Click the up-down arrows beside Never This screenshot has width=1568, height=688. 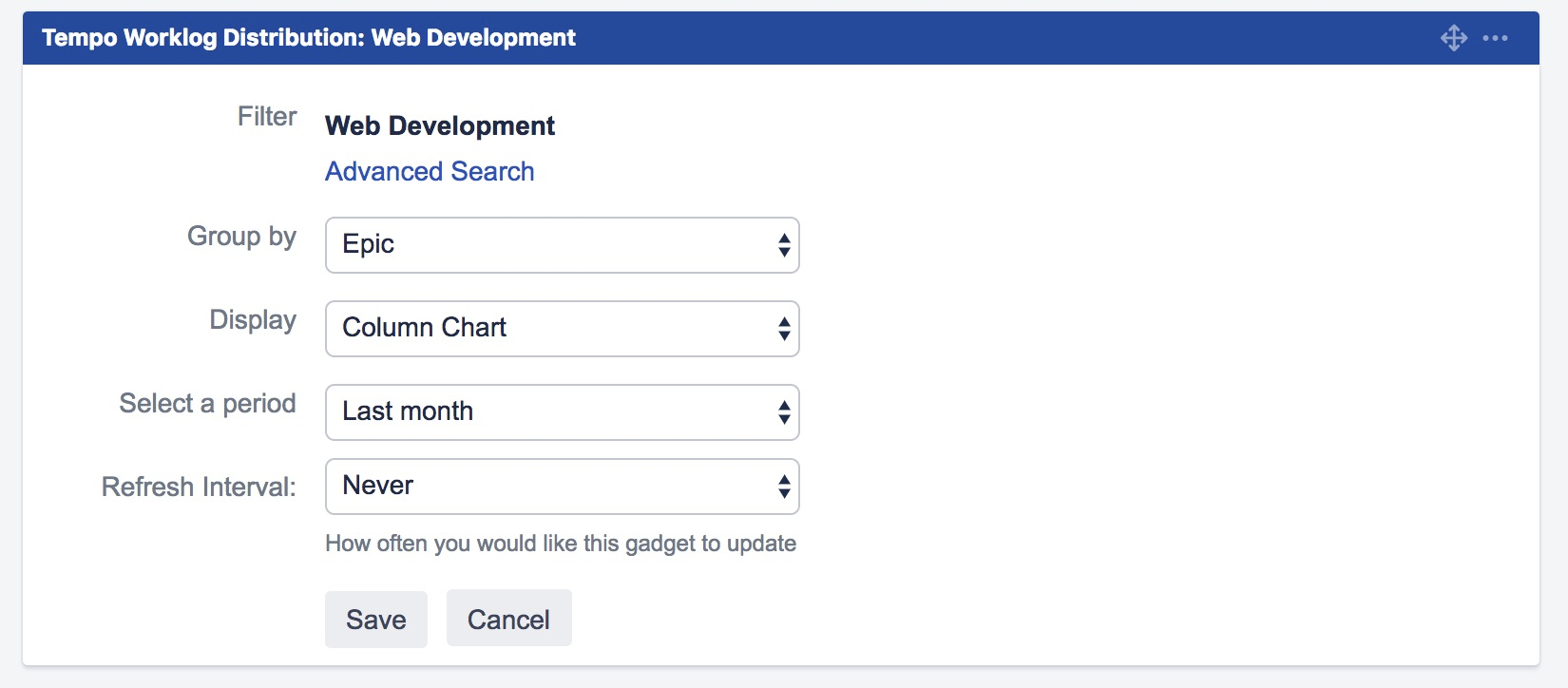784,487
